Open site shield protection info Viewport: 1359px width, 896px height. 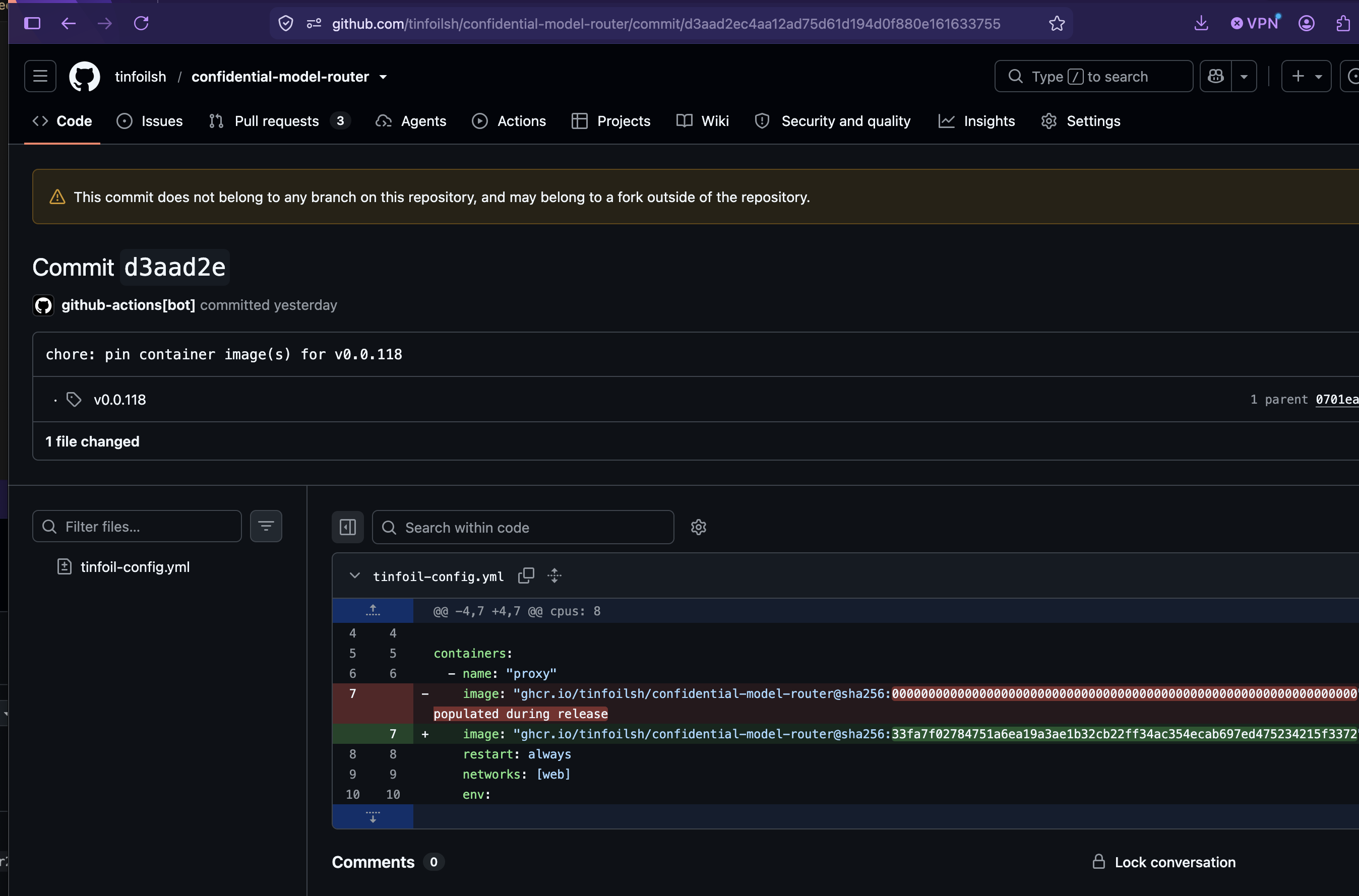[286, 23]
